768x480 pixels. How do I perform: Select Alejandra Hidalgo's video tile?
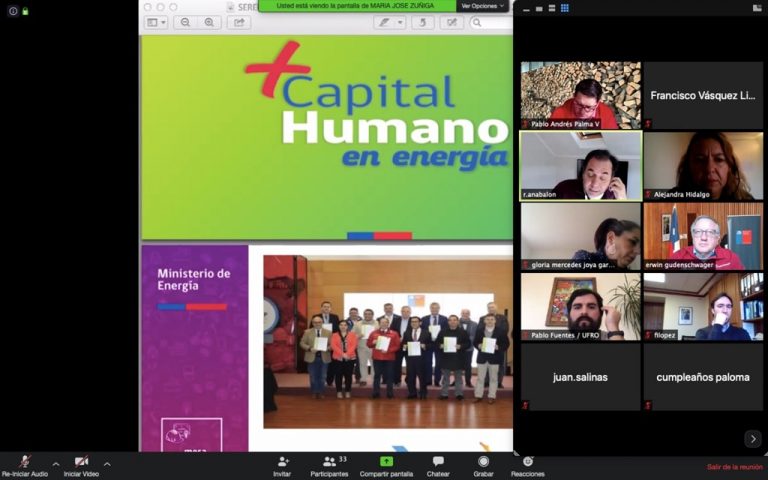click(703, 166)
